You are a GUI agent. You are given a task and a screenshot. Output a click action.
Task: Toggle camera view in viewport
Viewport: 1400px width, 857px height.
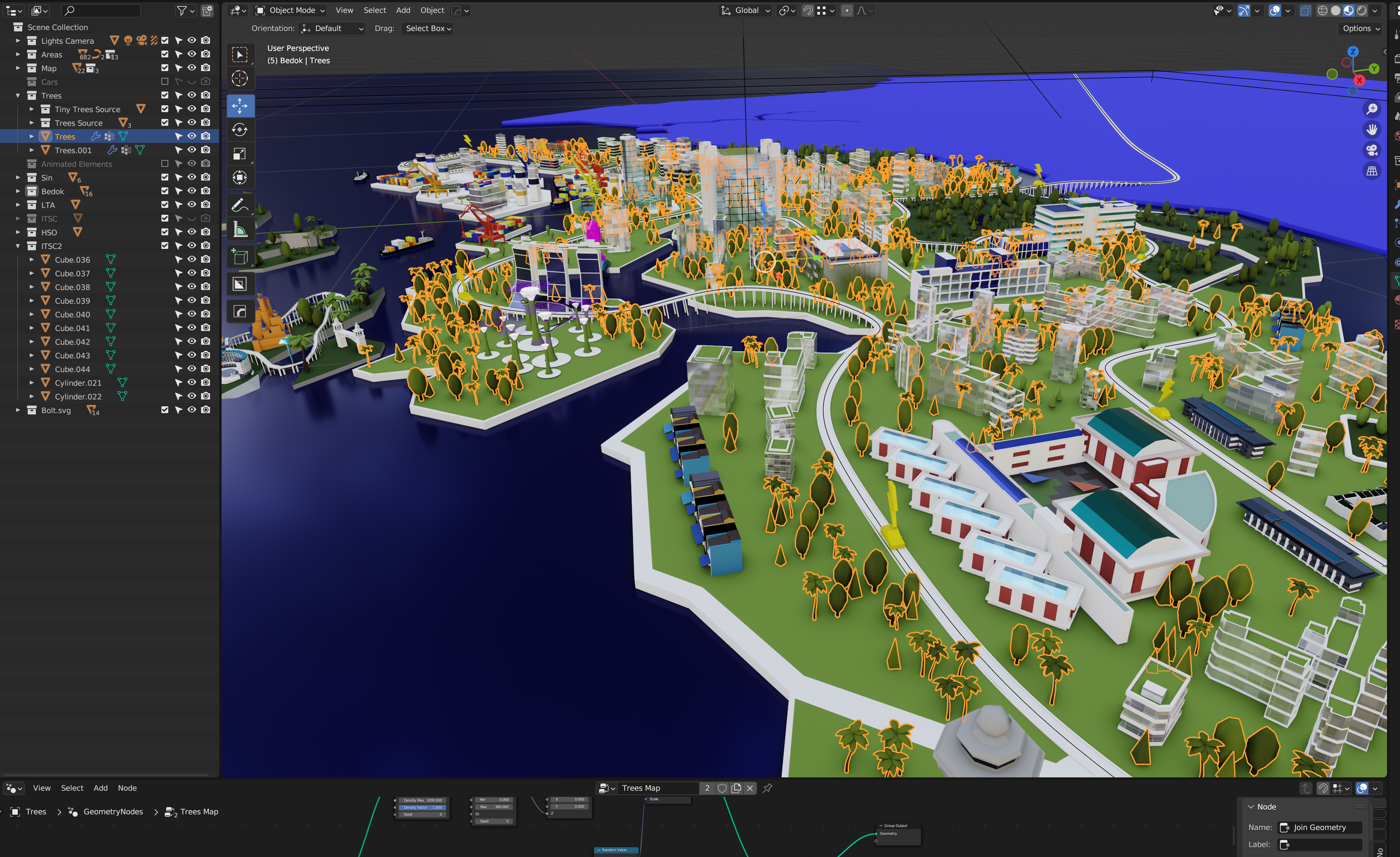(x=1371, y=150)
